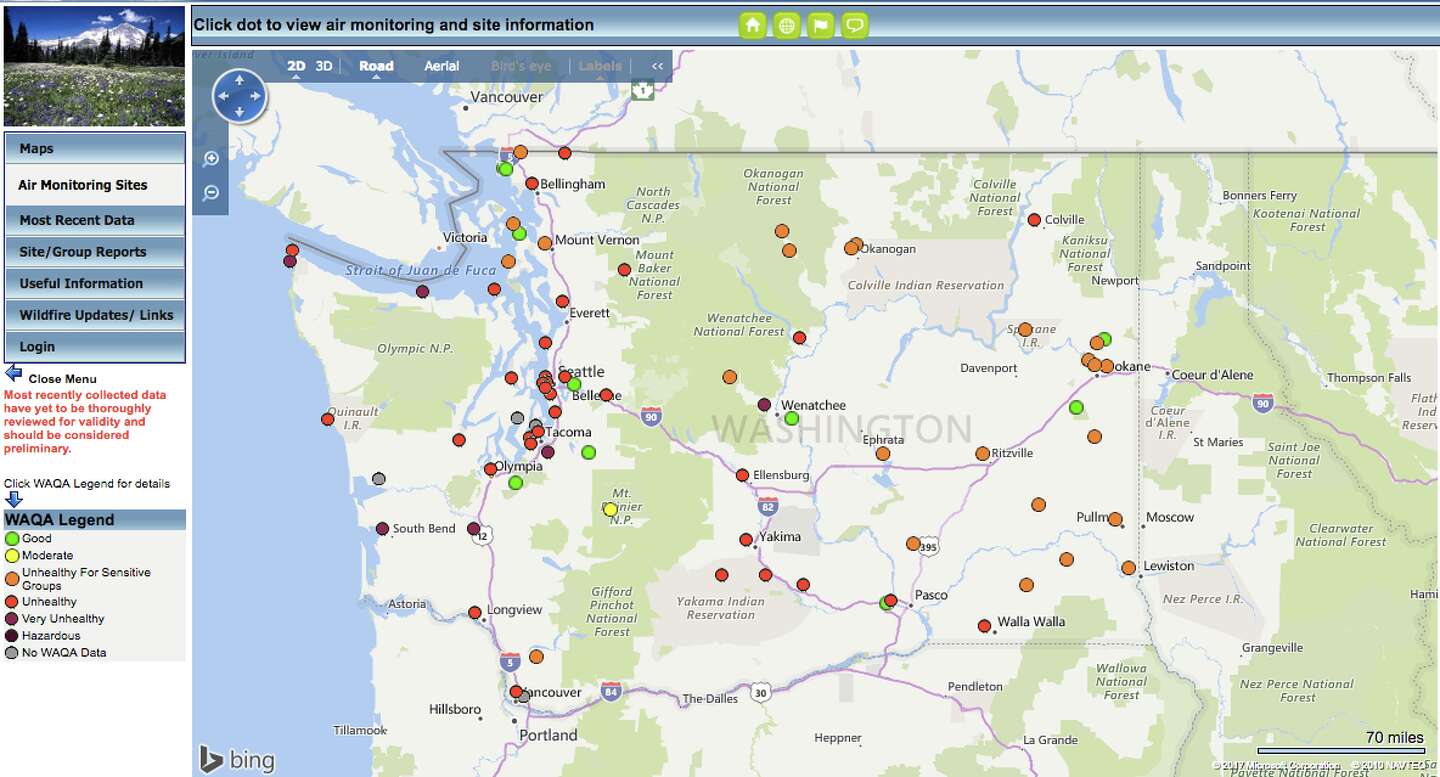
Task: Click the flag icon in the header
Action: click(x=820, y=24)
